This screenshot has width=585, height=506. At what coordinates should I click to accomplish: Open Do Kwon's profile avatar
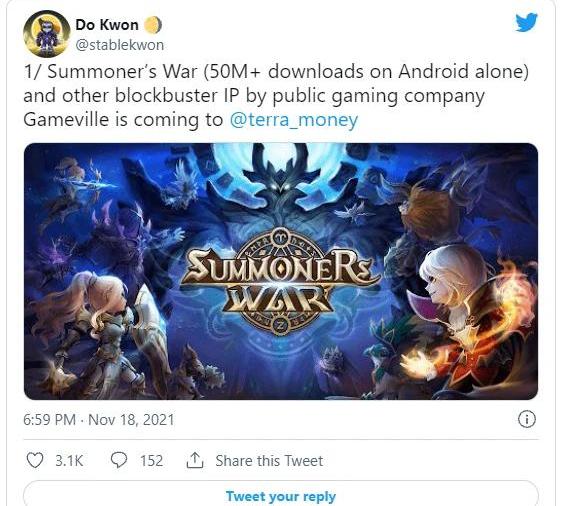pyautogui.click(x=47, y=34)
